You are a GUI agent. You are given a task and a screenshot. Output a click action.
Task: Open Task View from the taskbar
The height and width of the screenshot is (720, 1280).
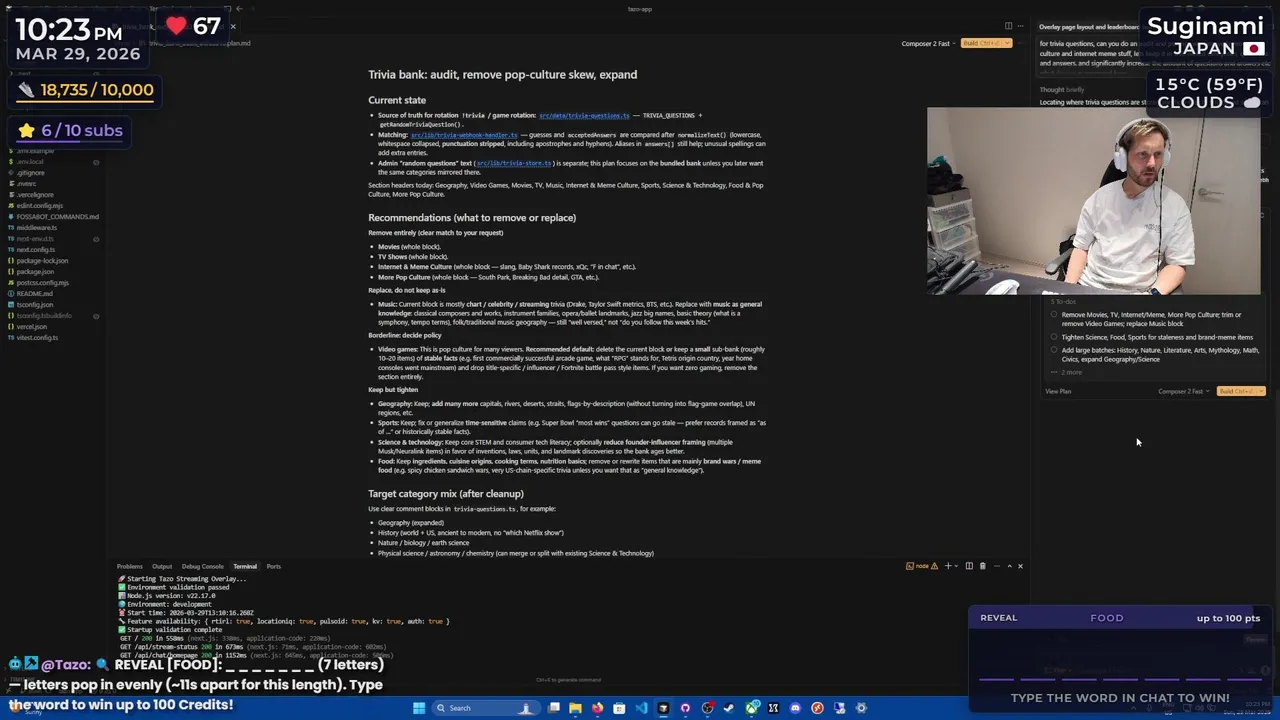click(x=553, y=708)
